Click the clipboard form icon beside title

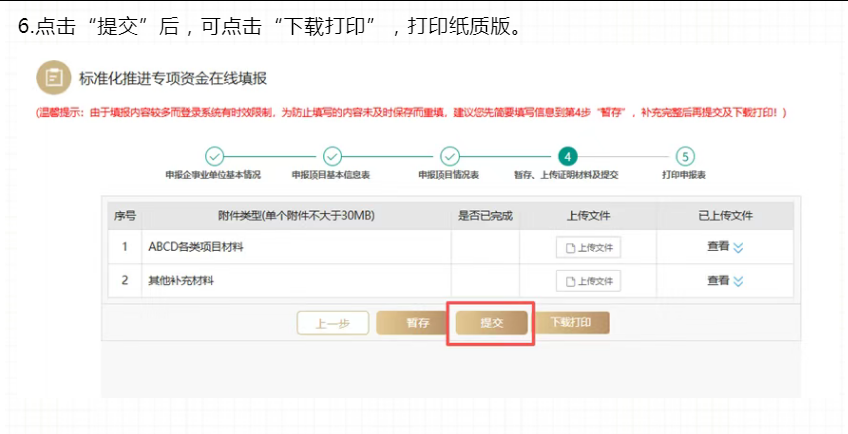[x=54, y=78]
